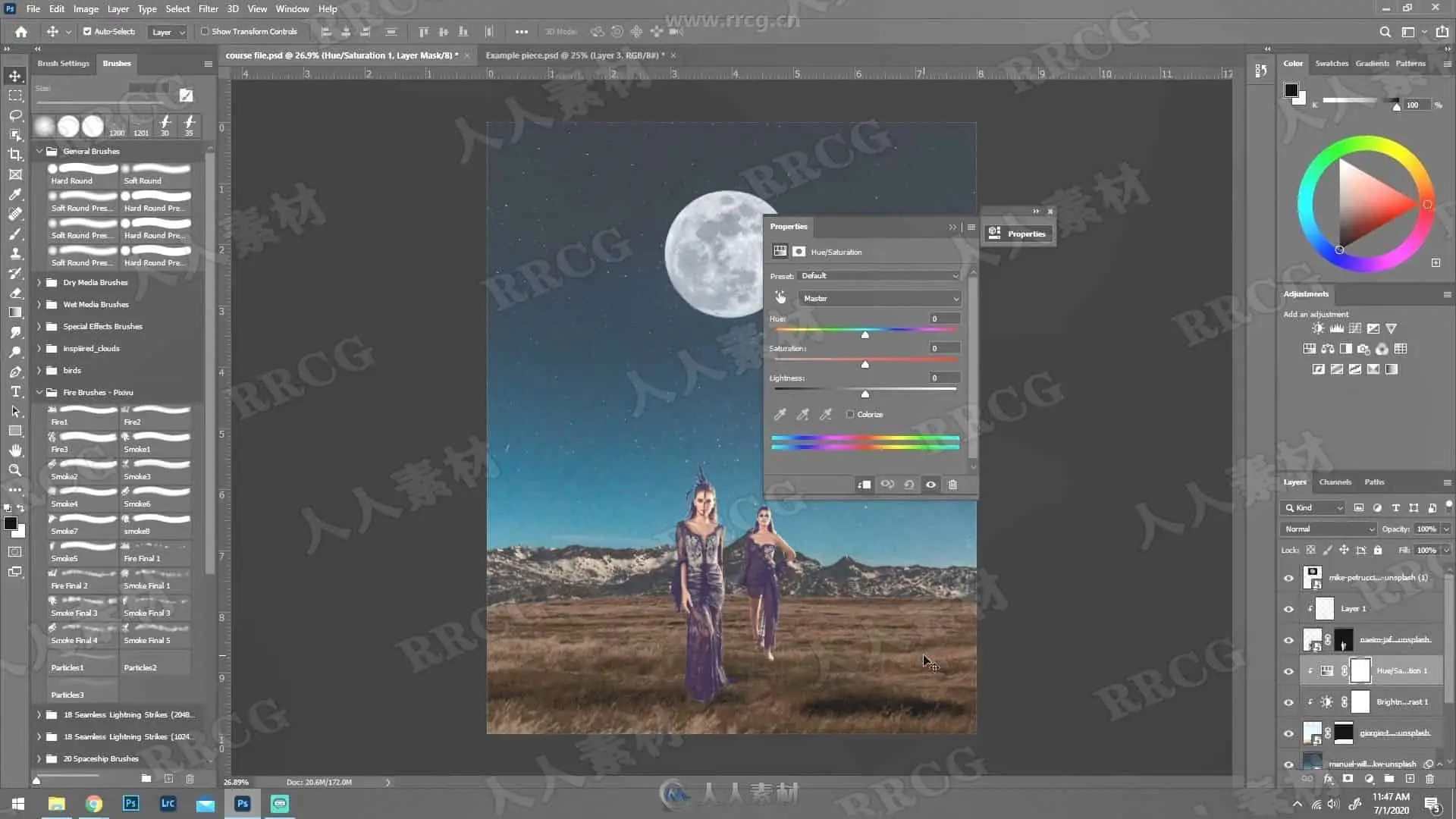The width and height of the screenshot is (1456, 819).
Task: Open the Filter menu
Action: (x=208, y=9)
